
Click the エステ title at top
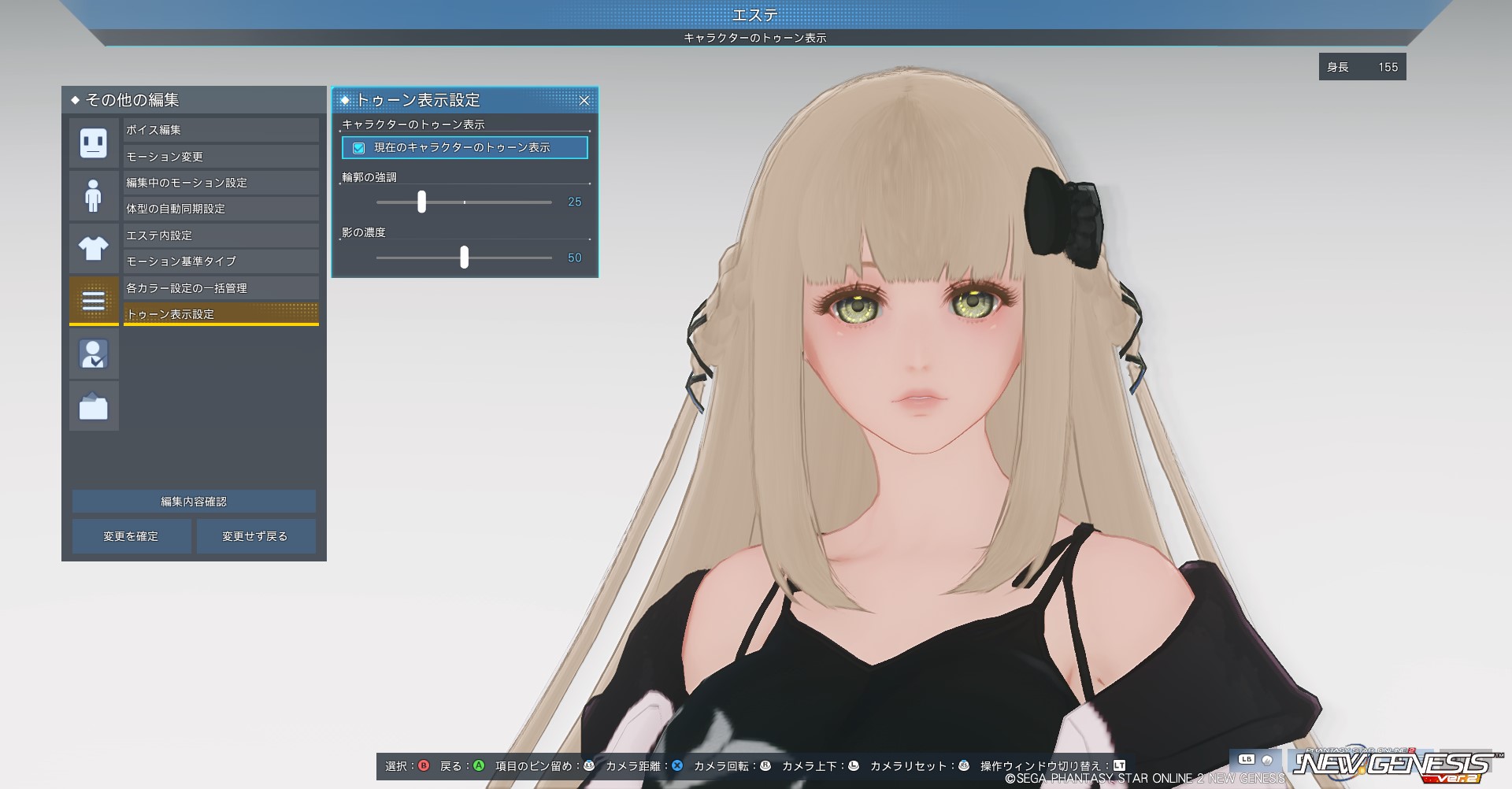click(755, 14)
